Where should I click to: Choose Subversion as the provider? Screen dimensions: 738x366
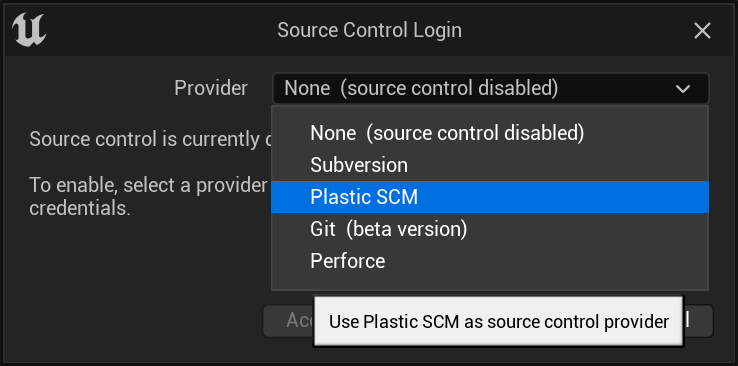coord(490,165)
